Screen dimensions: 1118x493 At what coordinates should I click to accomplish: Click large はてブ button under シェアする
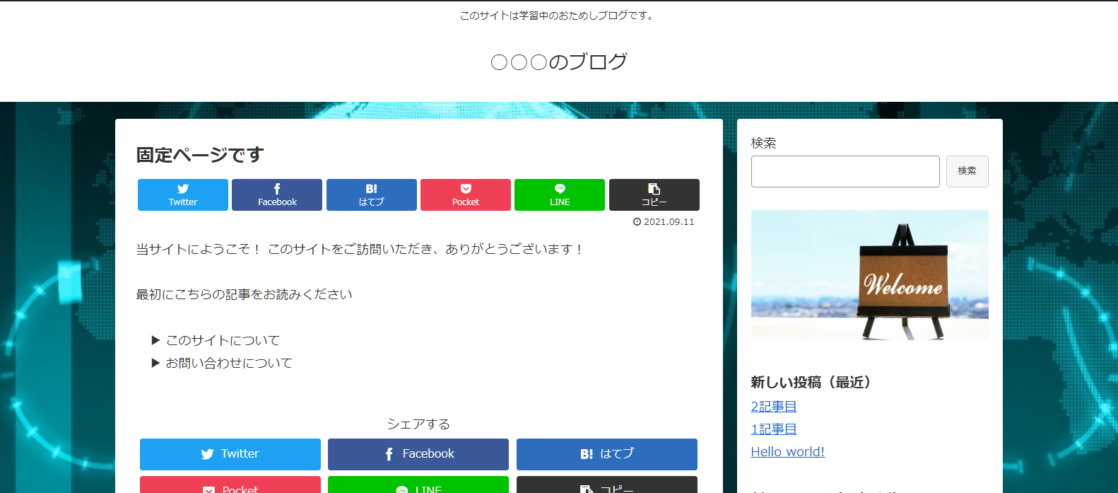click(x=607, y=454)
